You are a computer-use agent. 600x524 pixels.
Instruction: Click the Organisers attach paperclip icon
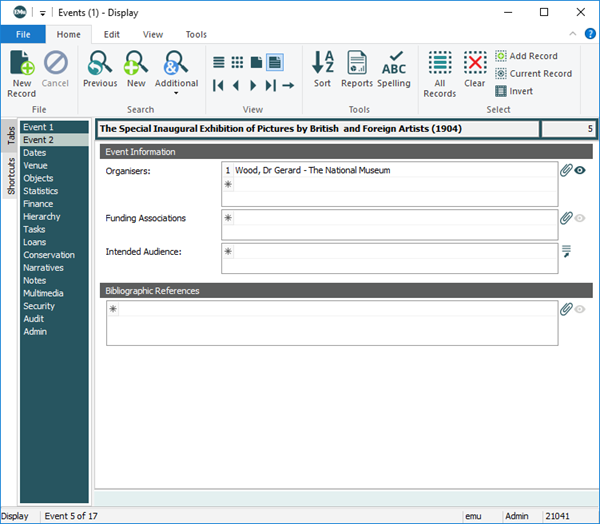[565, 171]
